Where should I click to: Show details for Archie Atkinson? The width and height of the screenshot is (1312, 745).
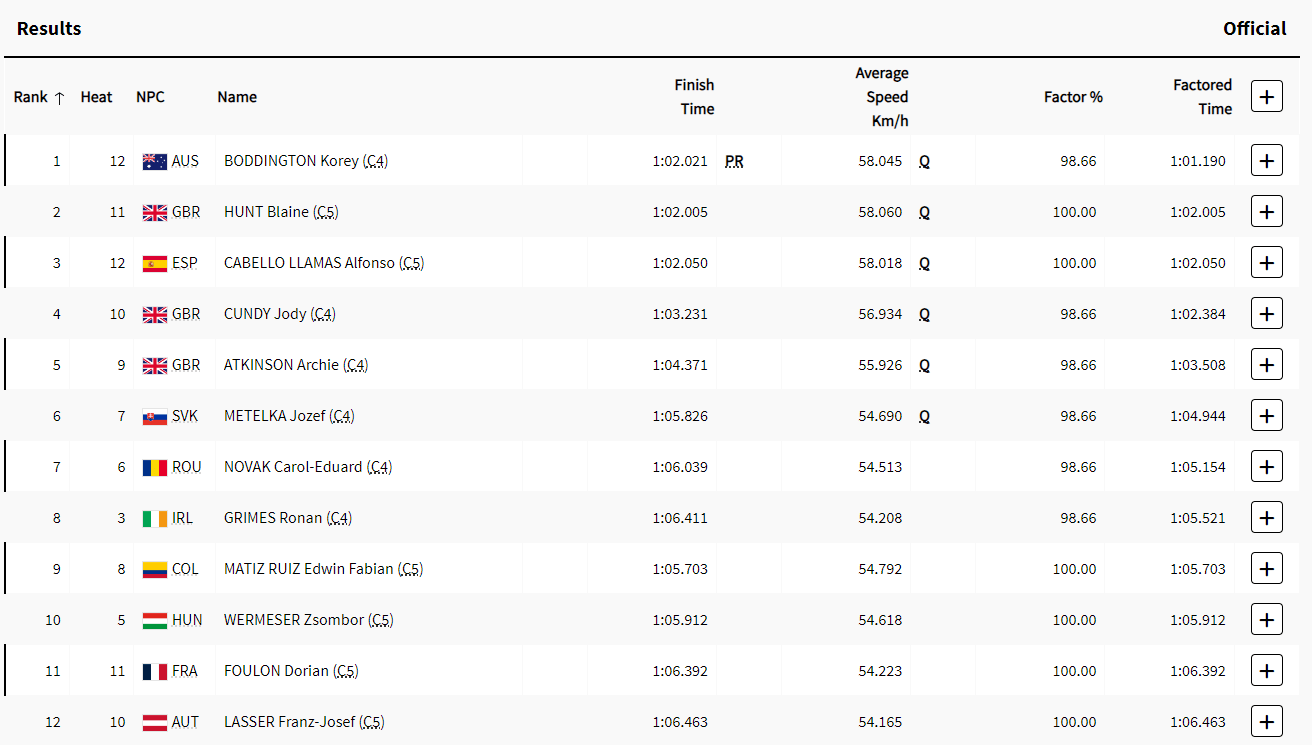click(1266, 365)
